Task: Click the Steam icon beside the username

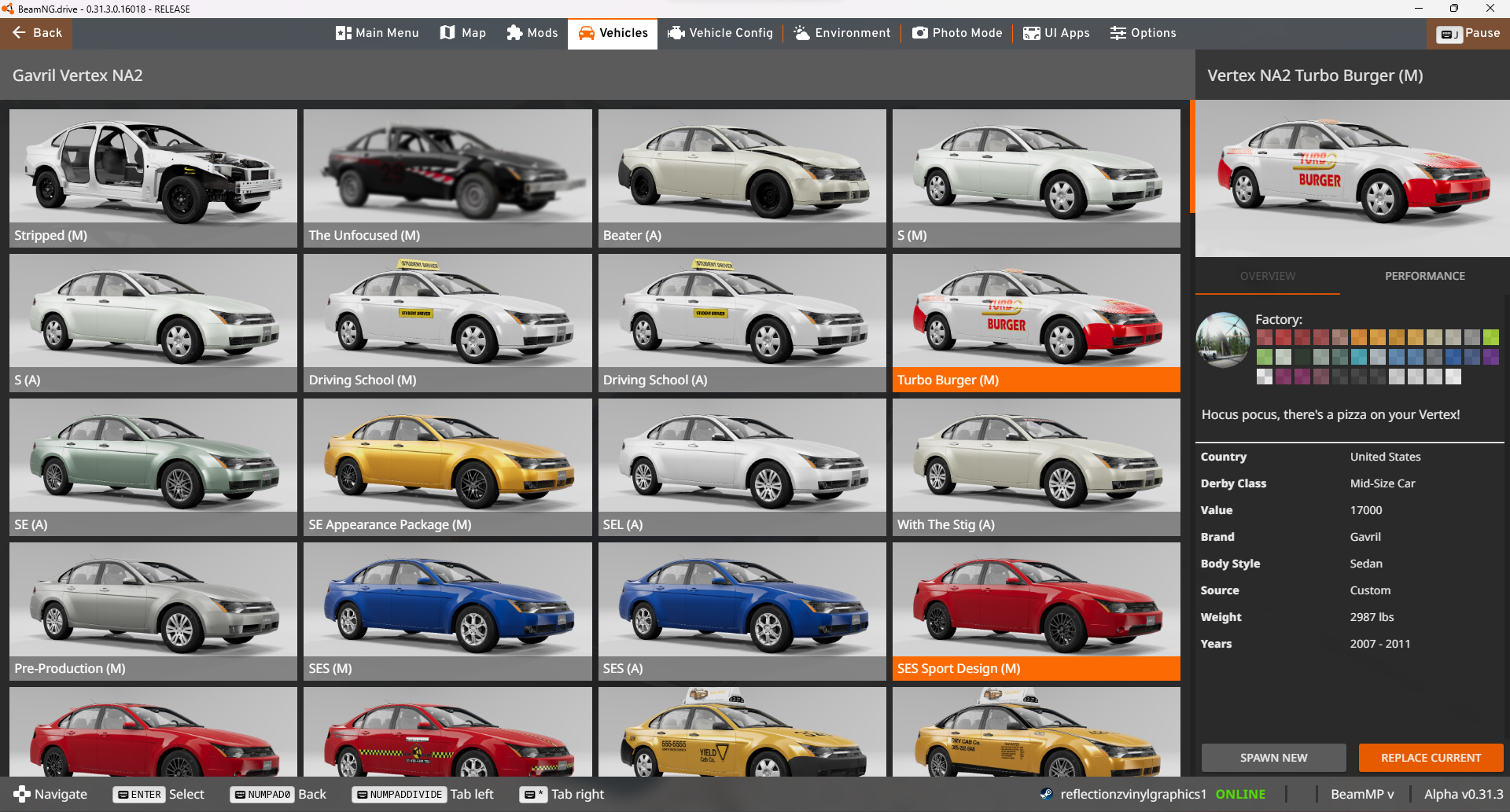Action: [1046, 794]
